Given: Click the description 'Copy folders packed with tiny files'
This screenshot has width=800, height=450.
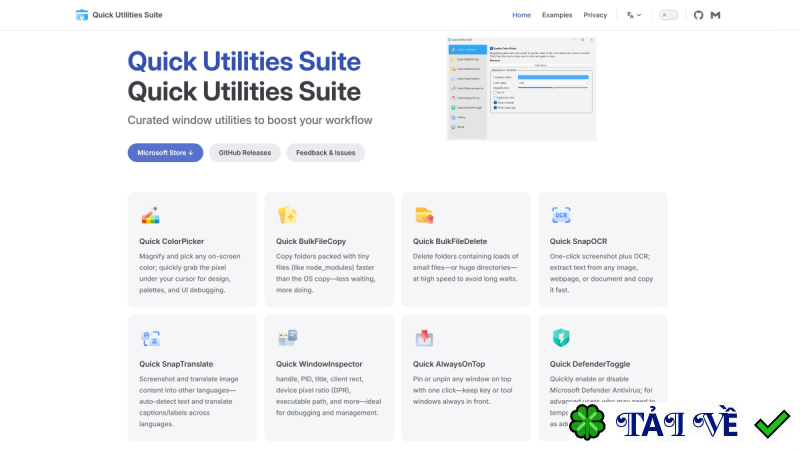Looking at the screenshot, I should click(326, 273).
